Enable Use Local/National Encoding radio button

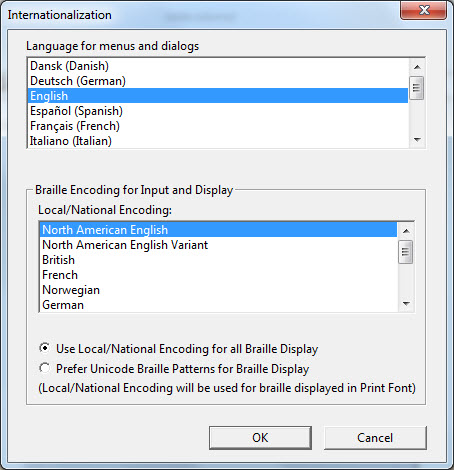(x=44, y=348)
